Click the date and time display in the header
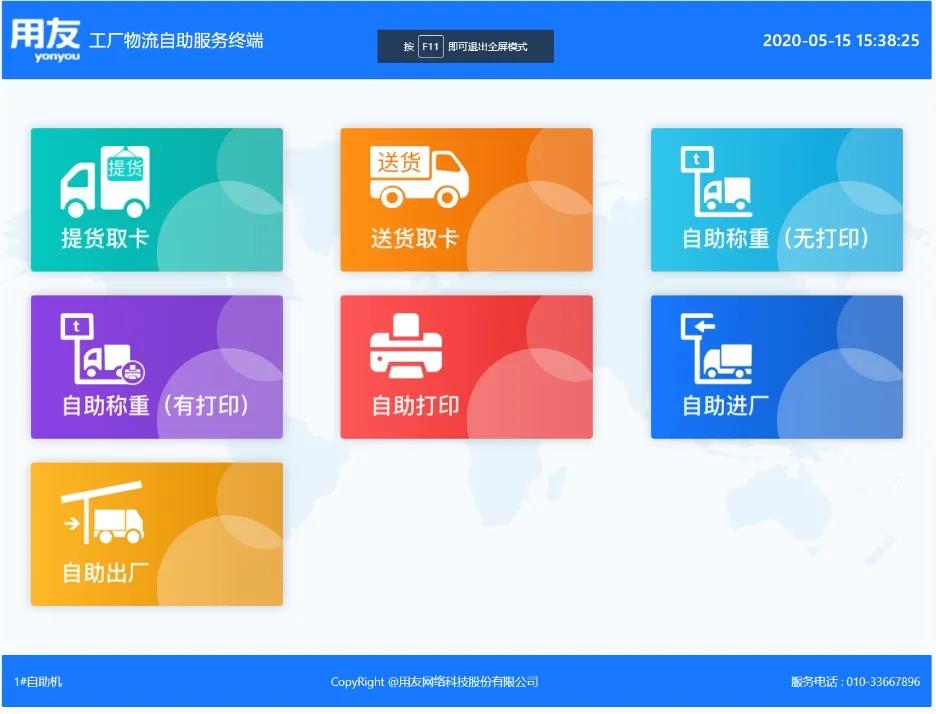The image size is (936, 714). click(x=840, y=41)
